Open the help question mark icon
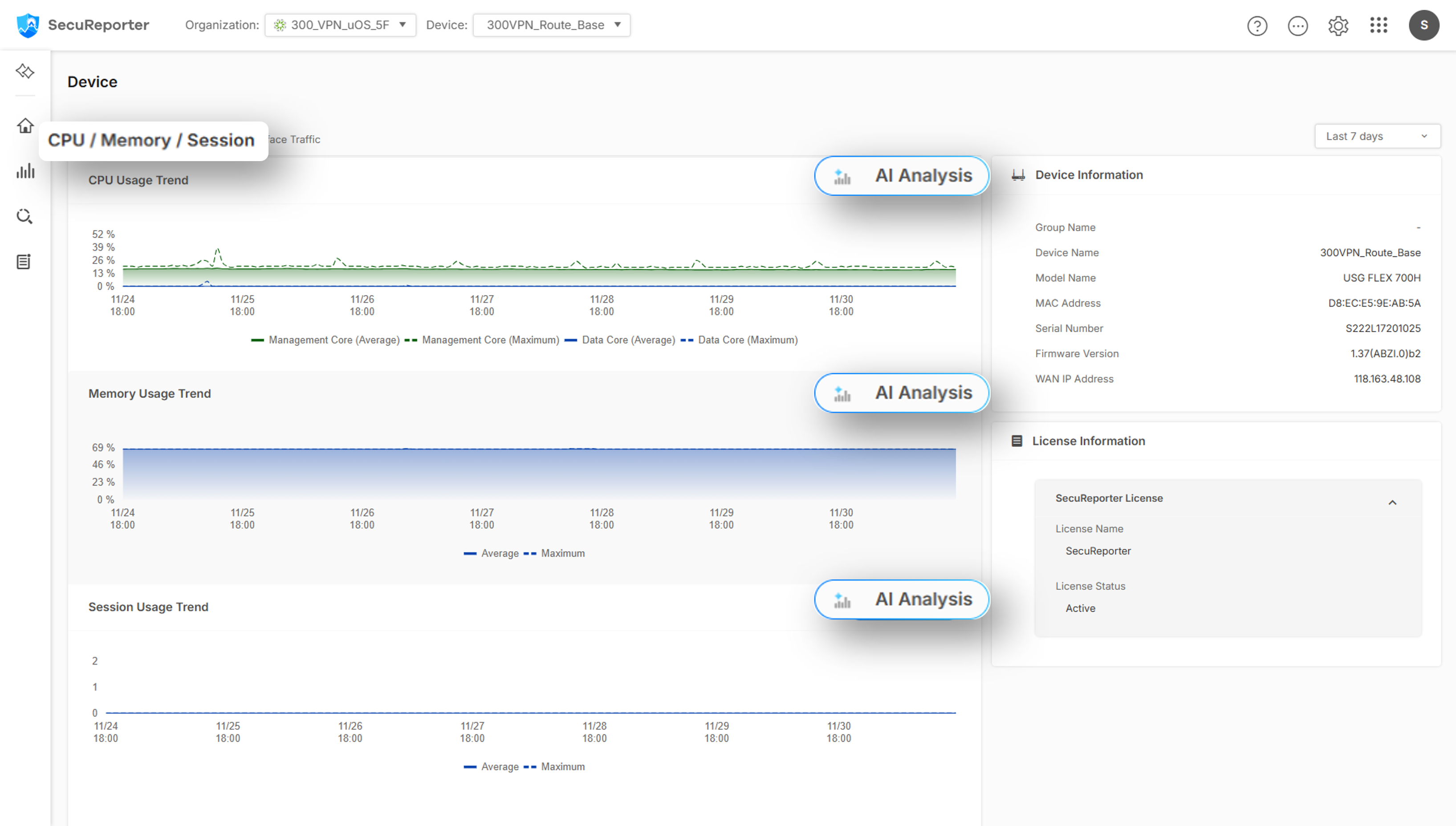Viewport: 1456px width, 826px height. (x=1257, y=25)
